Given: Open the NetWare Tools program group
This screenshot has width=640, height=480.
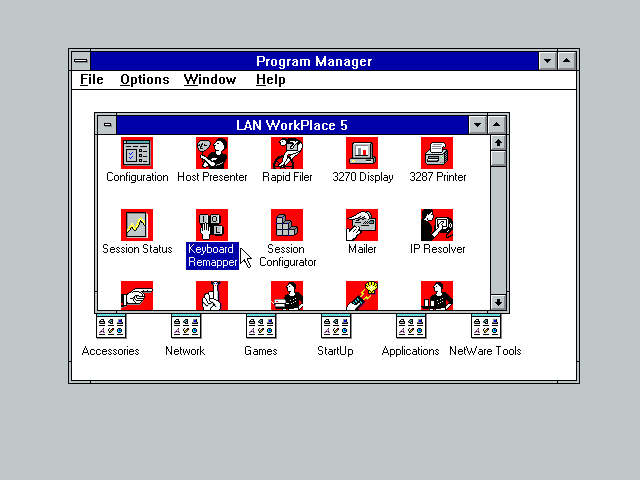Looking at the screenshot, I should [485, 327].
